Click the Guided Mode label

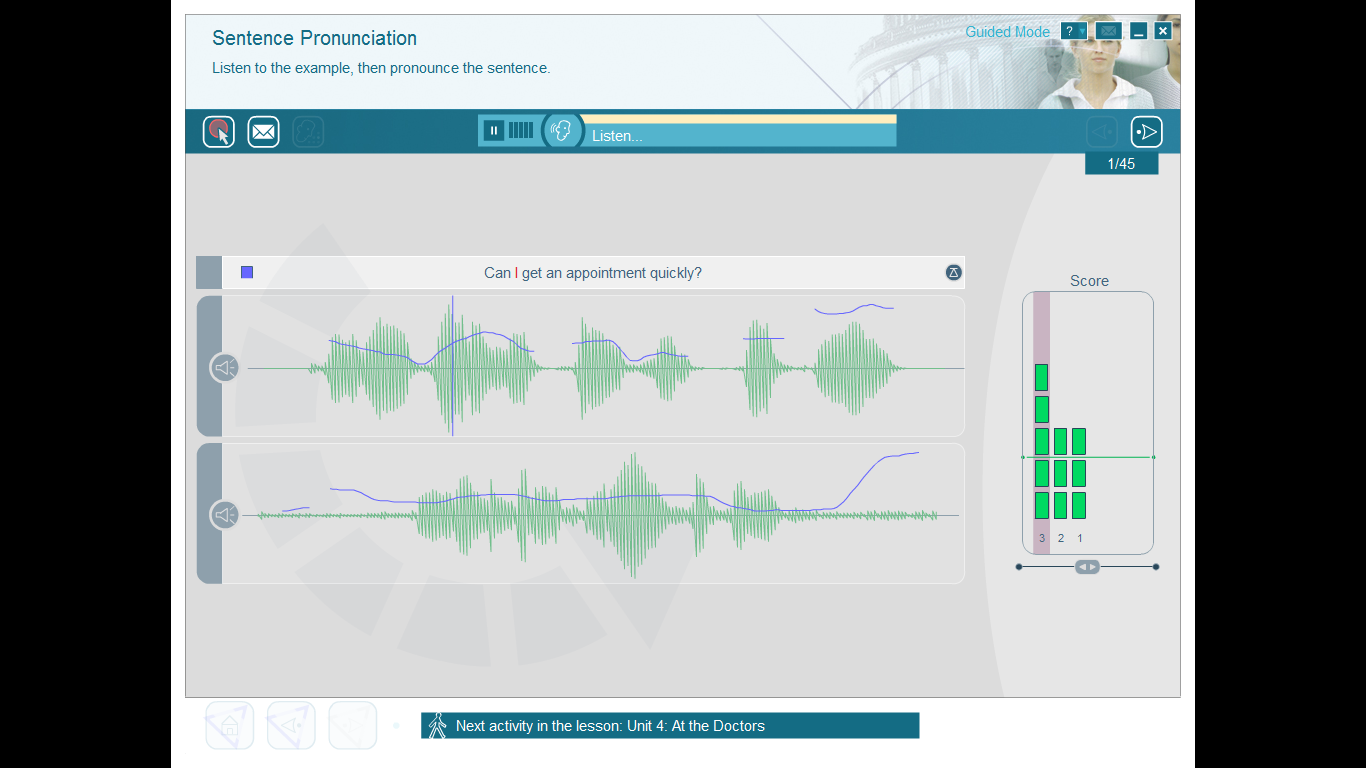pos(1007,32)
